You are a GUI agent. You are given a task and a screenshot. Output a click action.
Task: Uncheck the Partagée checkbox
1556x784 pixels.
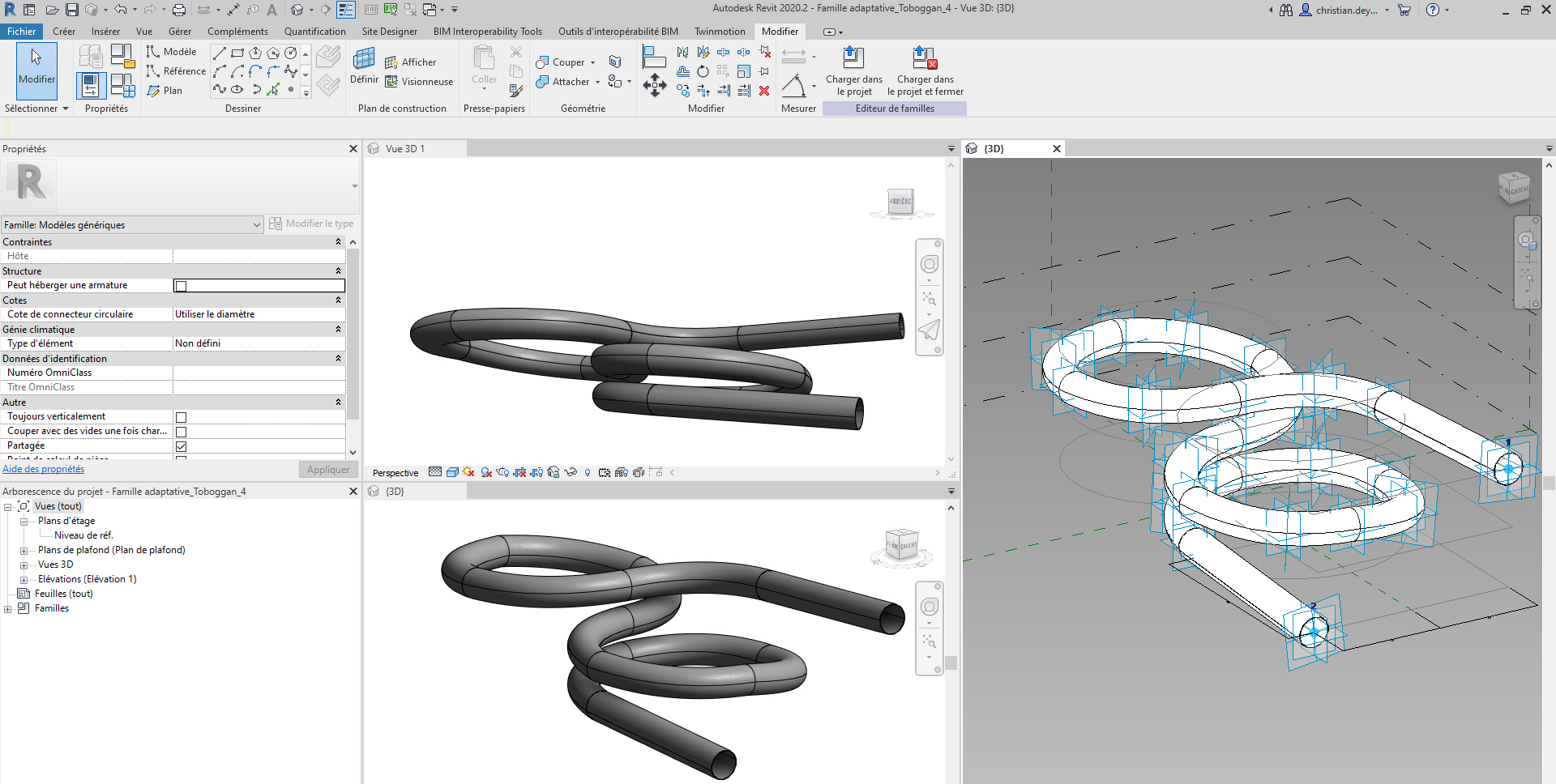pyautogui.click(x=182, y=446)
